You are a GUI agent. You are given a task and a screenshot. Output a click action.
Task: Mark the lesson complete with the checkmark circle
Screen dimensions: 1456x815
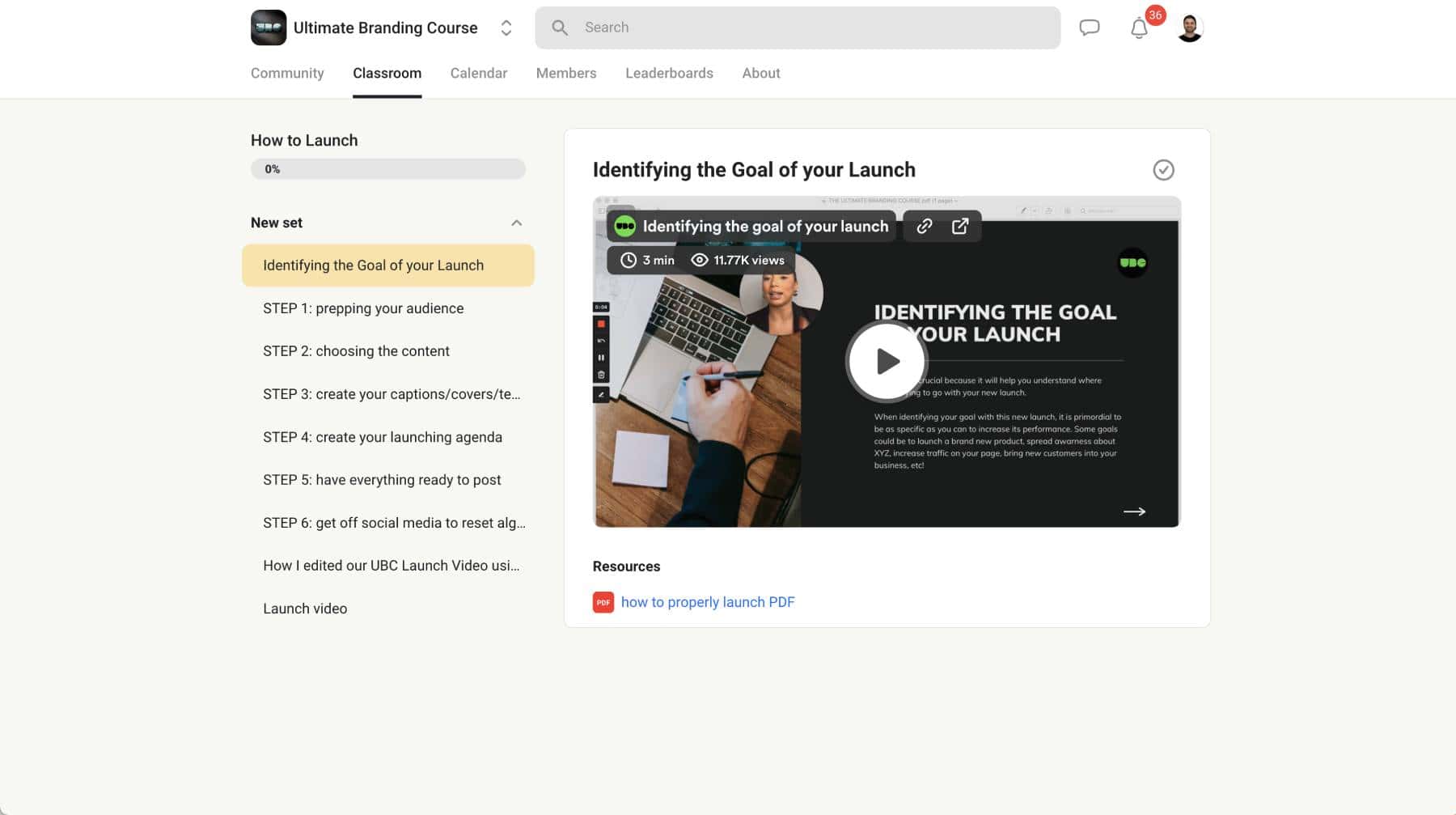(x=1163, y=170)
